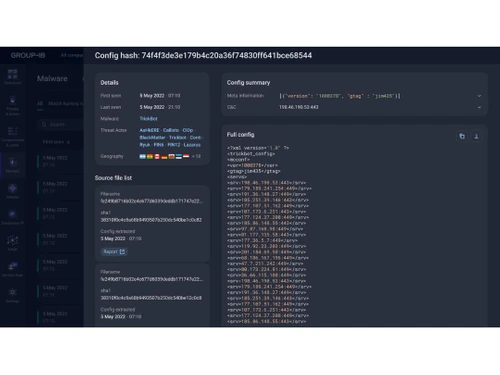Click the <mcconf> line
The width and height of the screenshot is (500, 375).
pos(238,160)
